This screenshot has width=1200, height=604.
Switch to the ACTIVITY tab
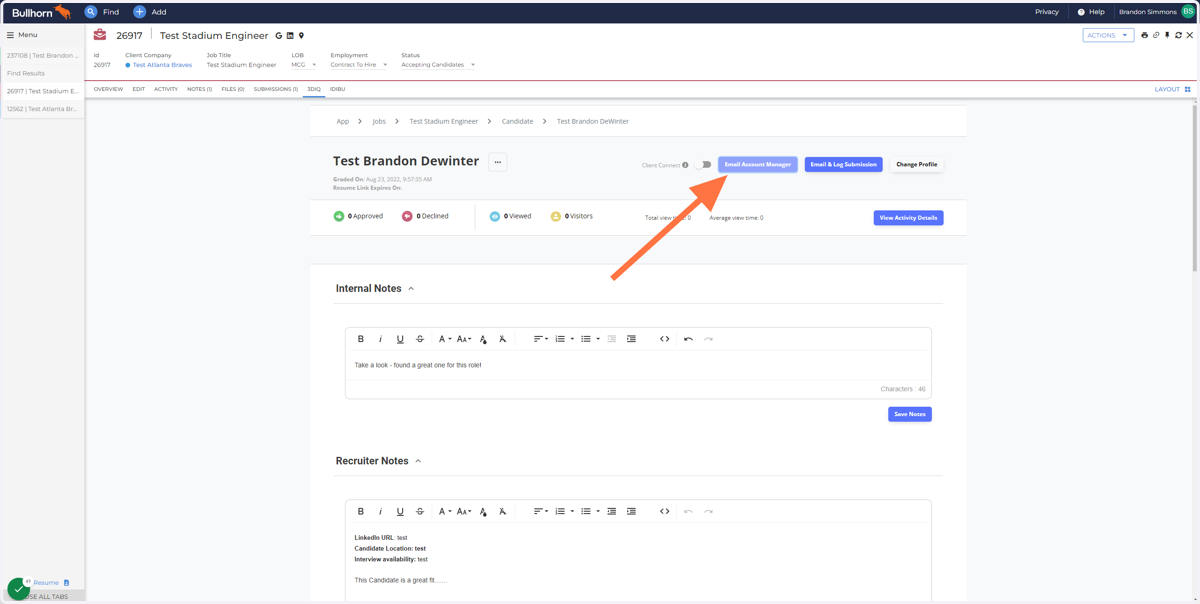tap(166, 89)
